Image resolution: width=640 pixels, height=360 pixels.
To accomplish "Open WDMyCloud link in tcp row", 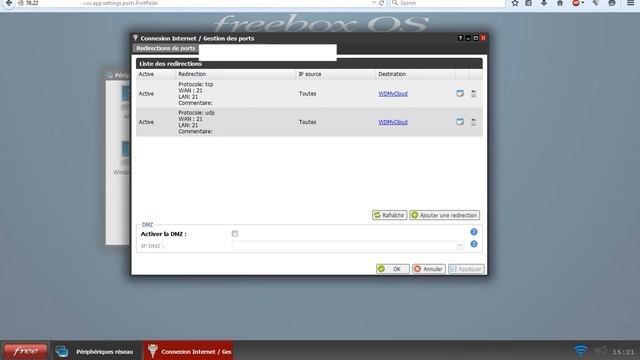I will tap(393, 93).
